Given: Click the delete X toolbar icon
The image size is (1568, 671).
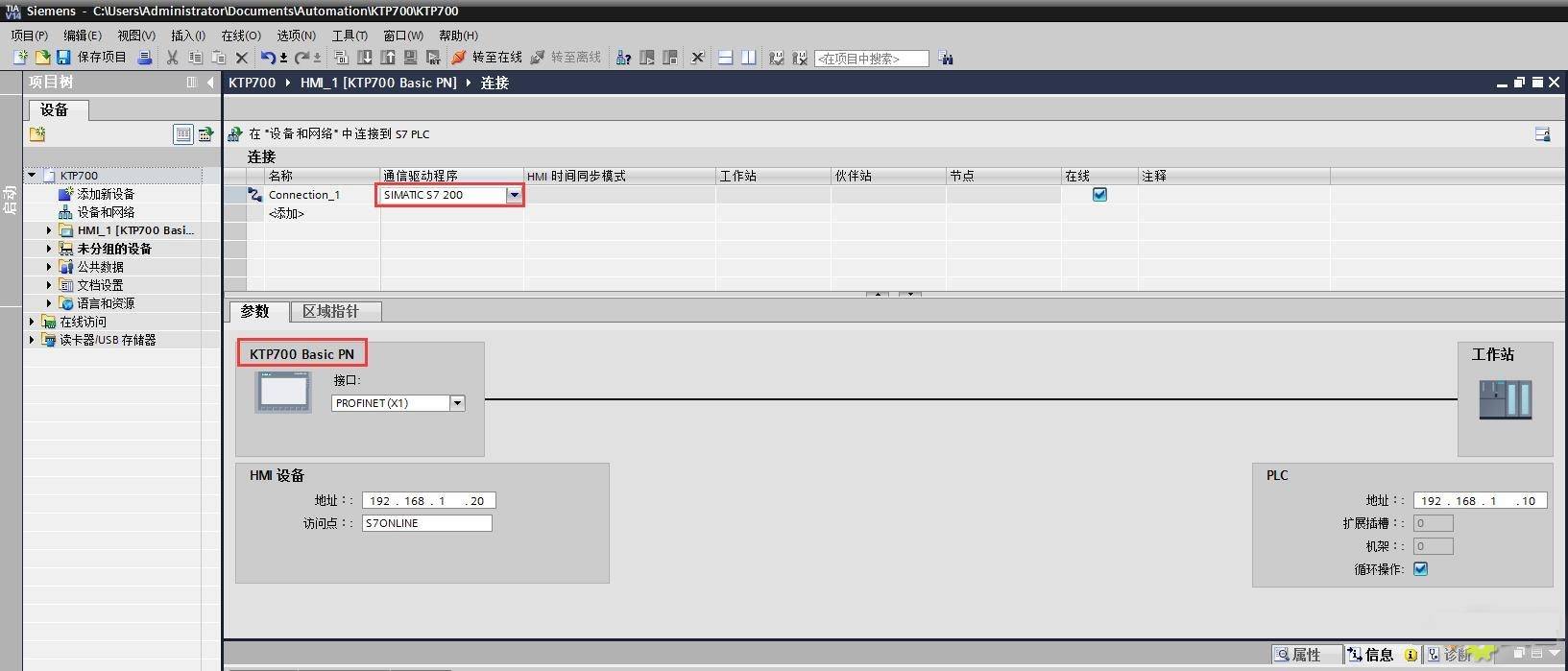Looking at the screenshot, I should coord(242,58).
